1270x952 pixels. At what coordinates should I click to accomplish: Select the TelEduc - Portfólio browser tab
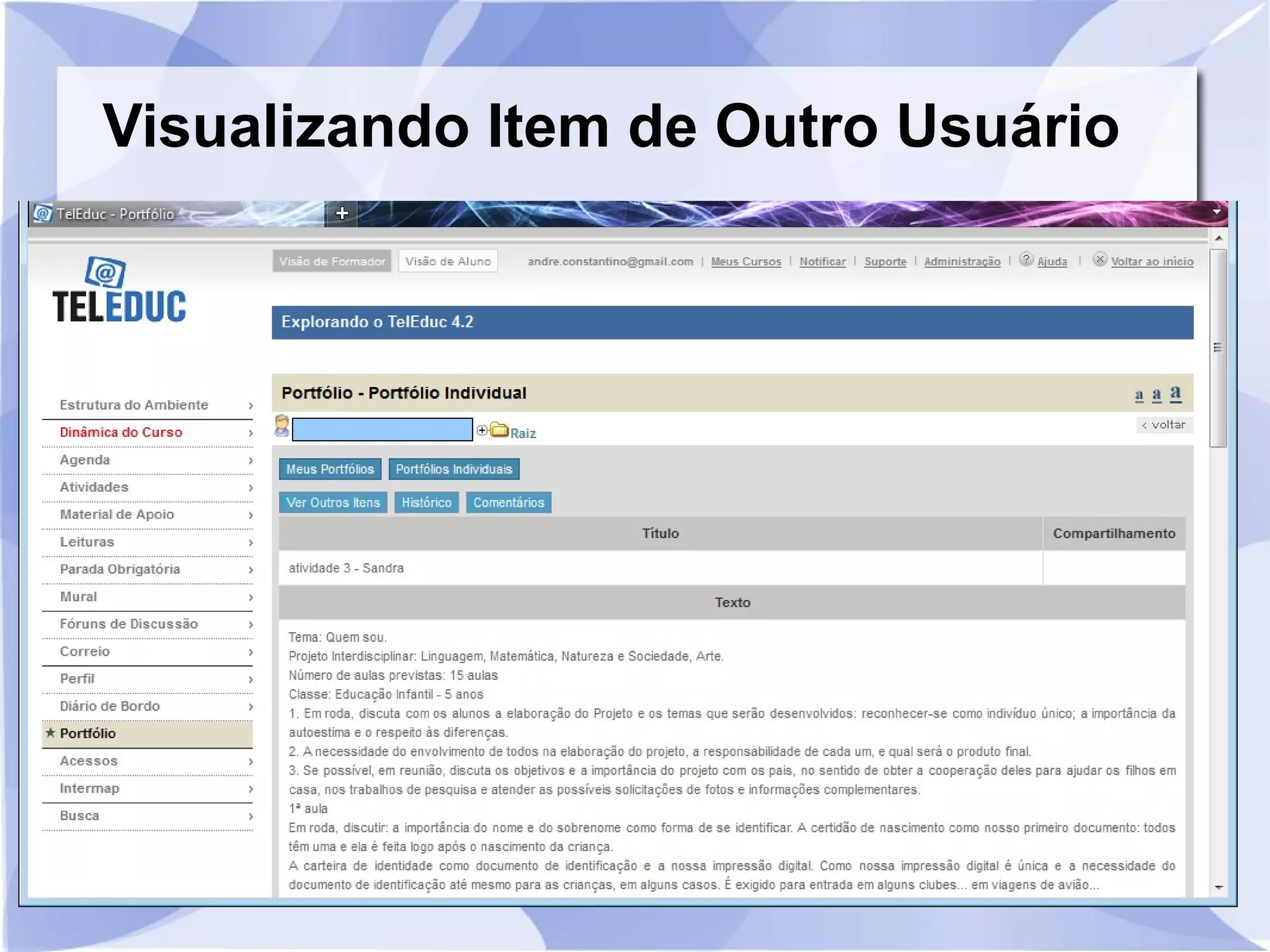177,214
